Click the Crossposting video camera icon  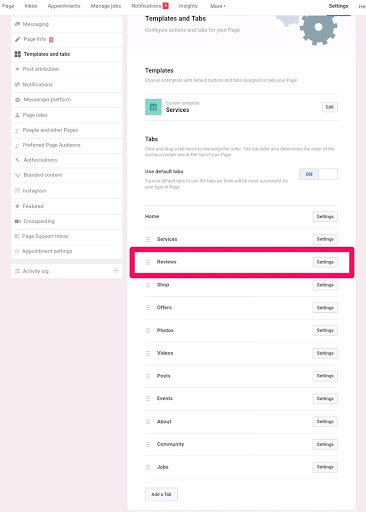18,221
